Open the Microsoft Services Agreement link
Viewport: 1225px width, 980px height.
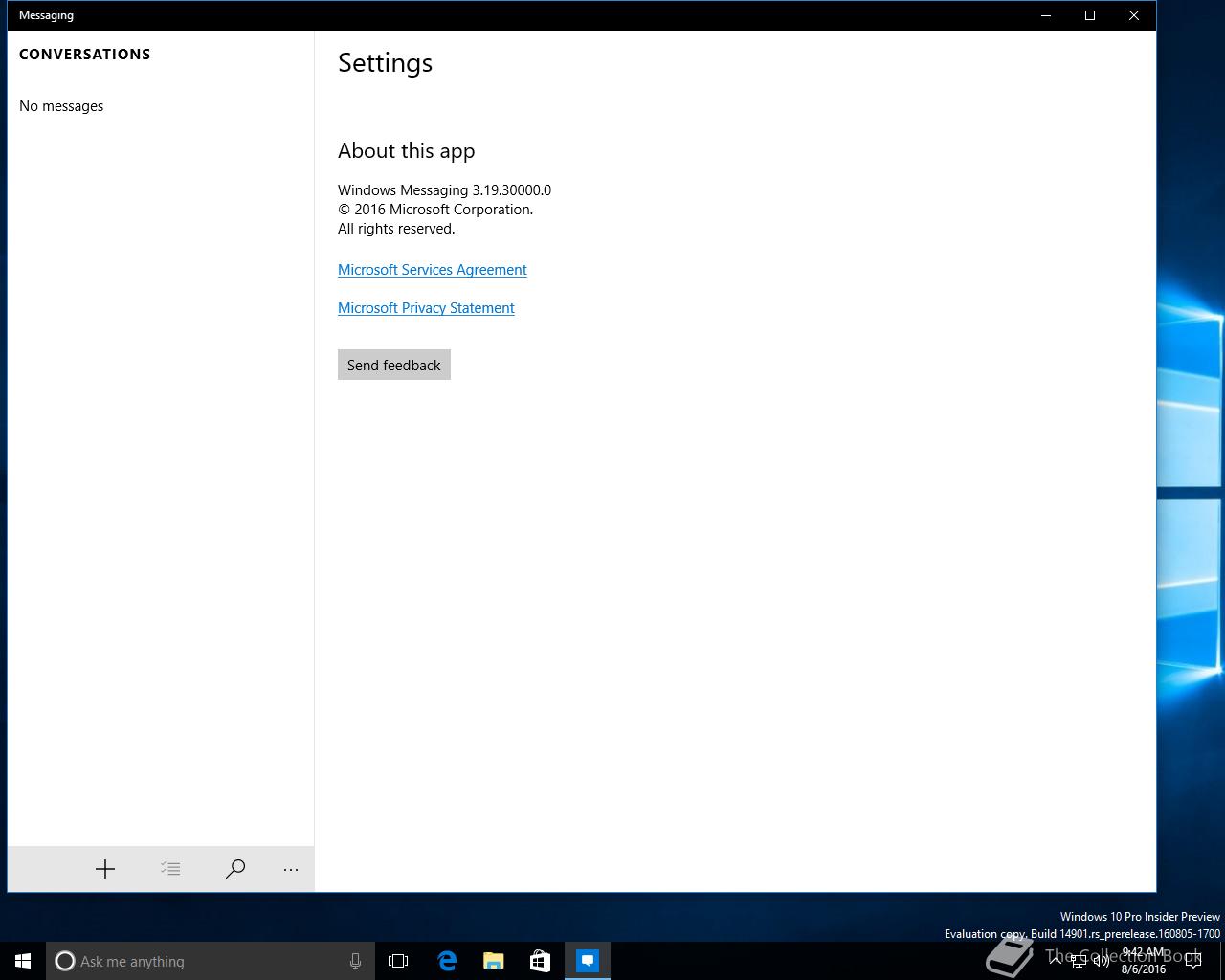click(433, 270)
